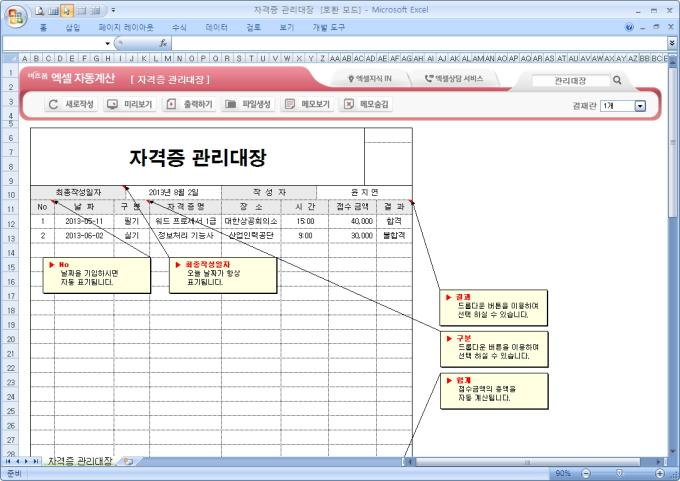Open the 삽입 ribbon tab
680x481 pixels.
[x=73, y=27]
